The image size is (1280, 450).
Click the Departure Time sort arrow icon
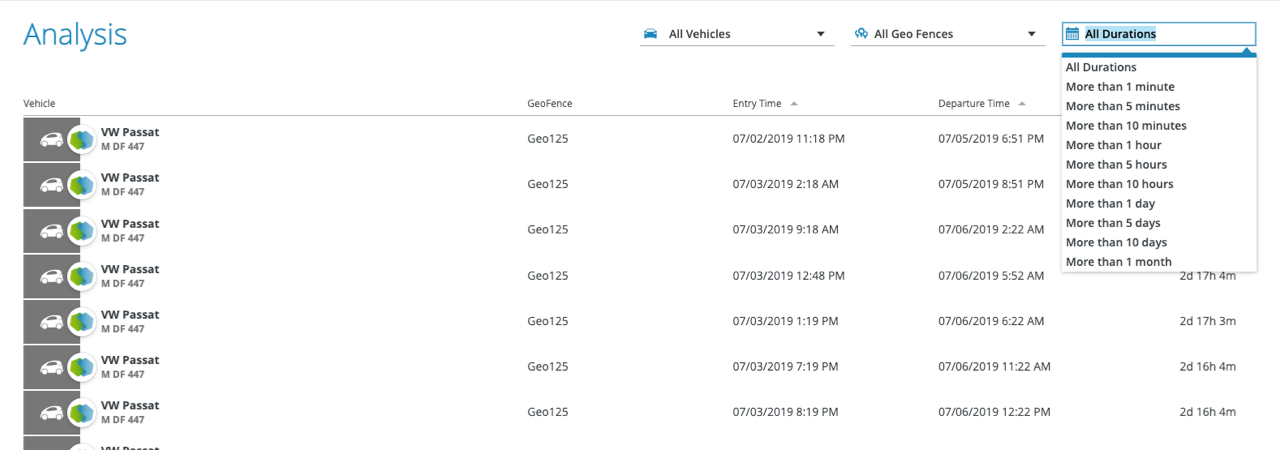(x=1021, y=104)
